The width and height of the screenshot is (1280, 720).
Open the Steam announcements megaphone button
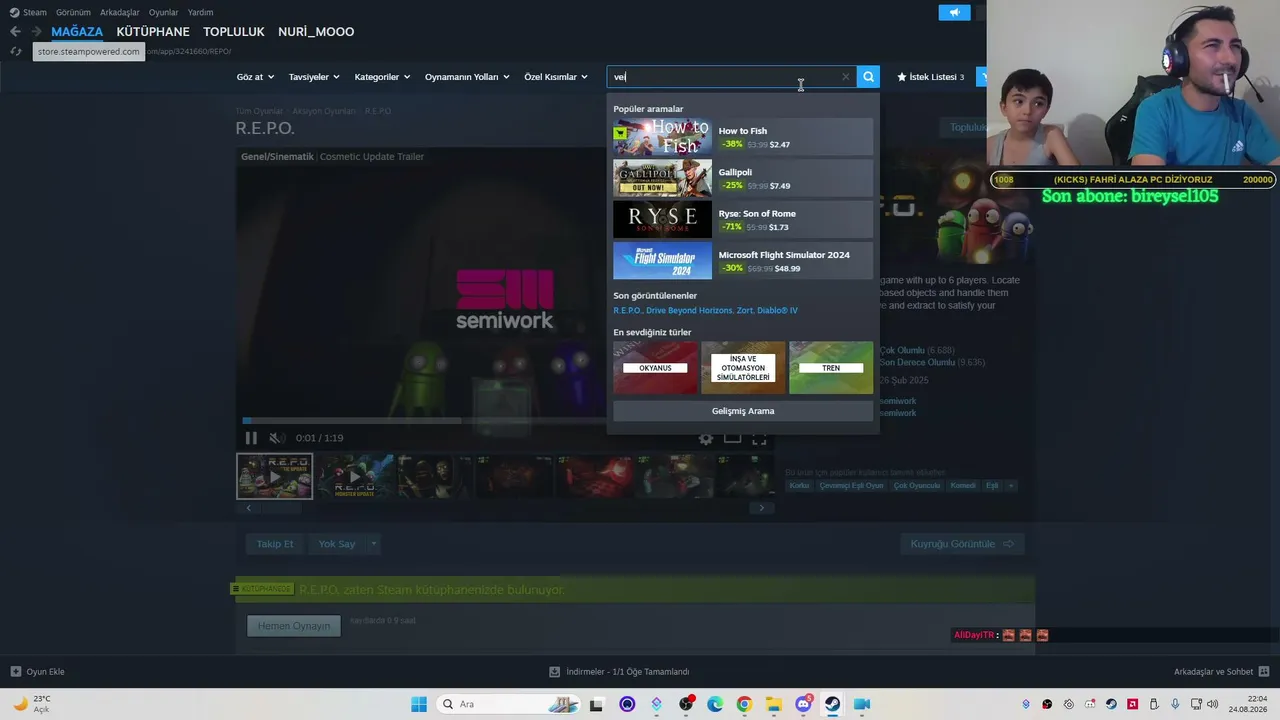tap(954, 13)
